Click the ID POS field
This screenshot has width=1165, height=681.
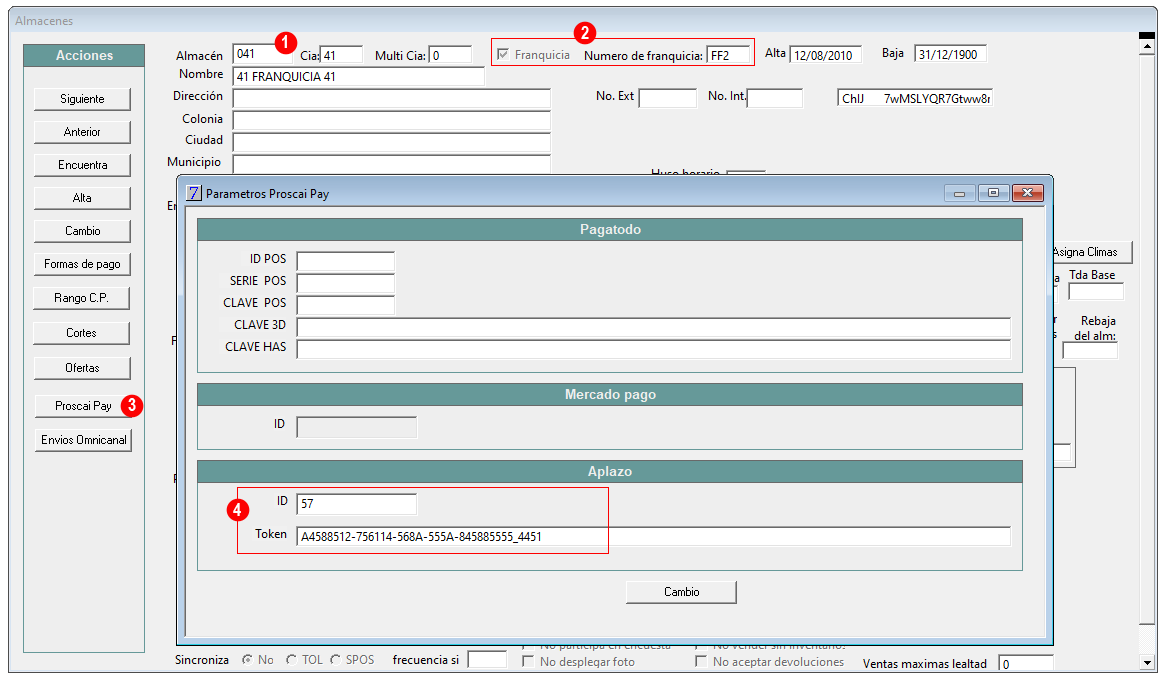click(345, 261)
